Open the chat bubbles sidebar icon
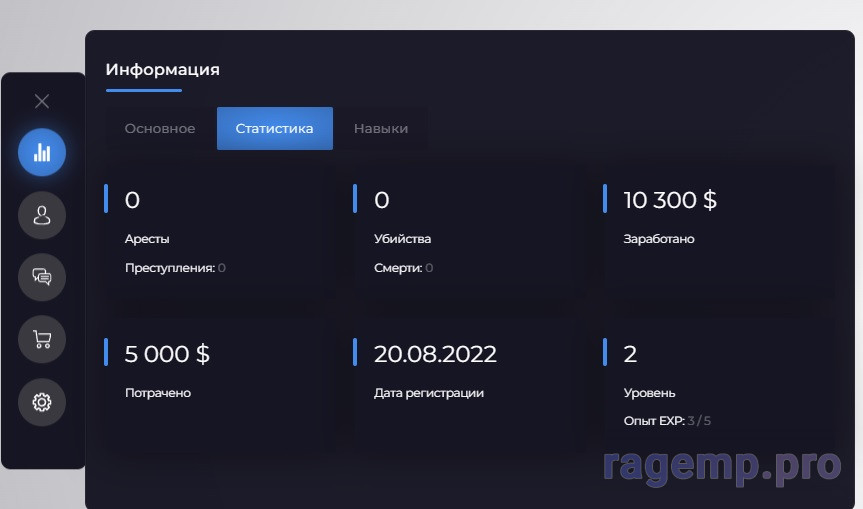 [42, 277]
